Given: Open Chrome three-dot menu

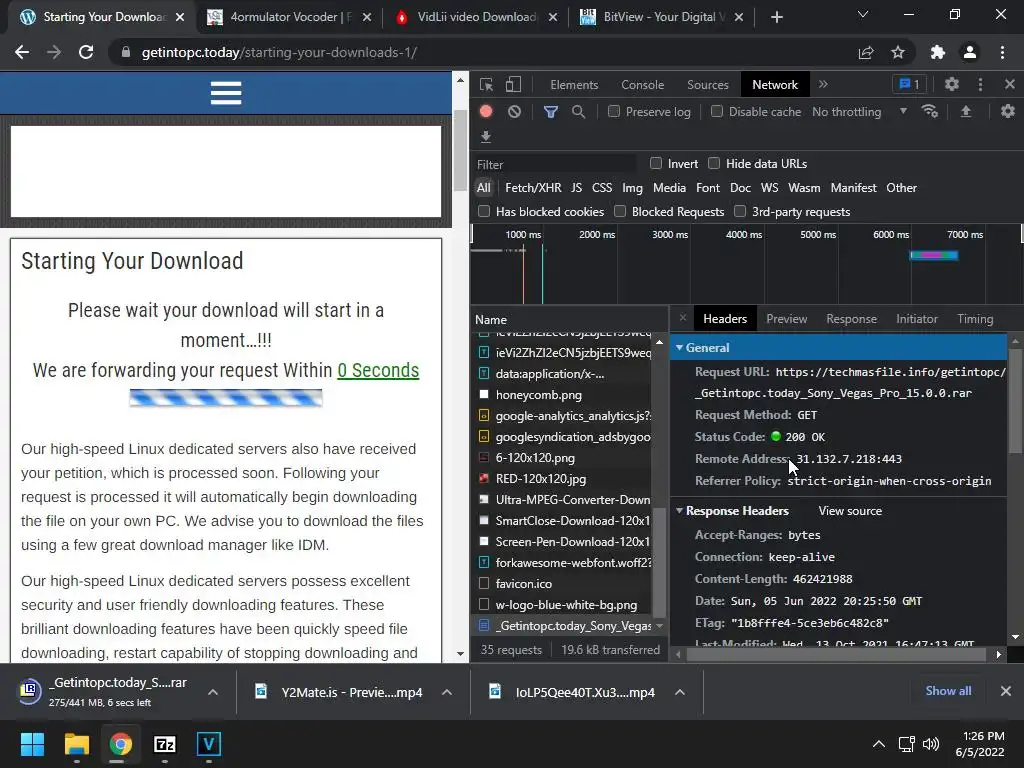Looking at the screenshot, I should tap(1002, 52).
